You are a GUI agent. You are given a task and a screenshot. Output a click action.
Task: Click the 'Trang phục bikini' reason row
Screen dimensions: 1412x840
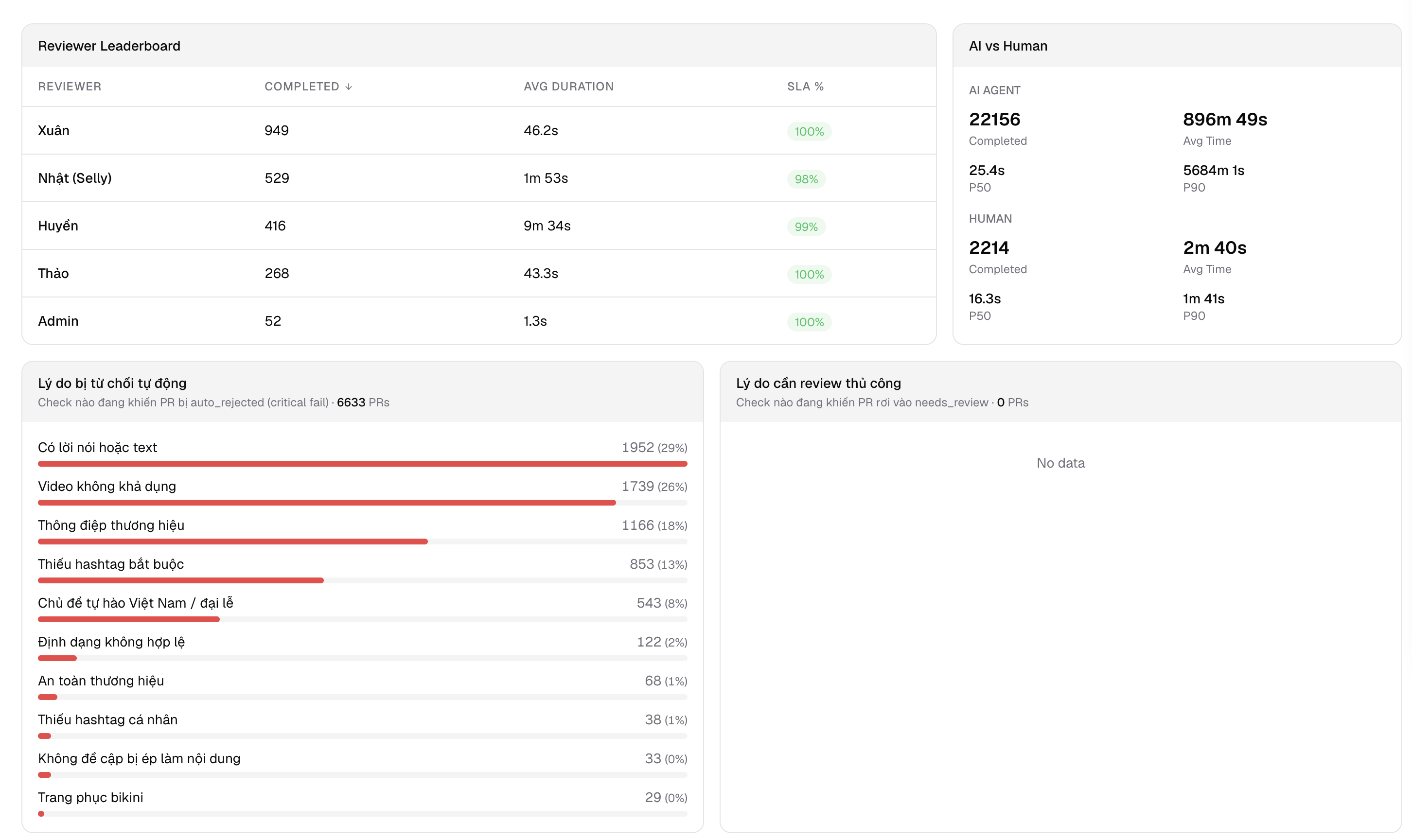pyautogui.click(x=362, y=805)
